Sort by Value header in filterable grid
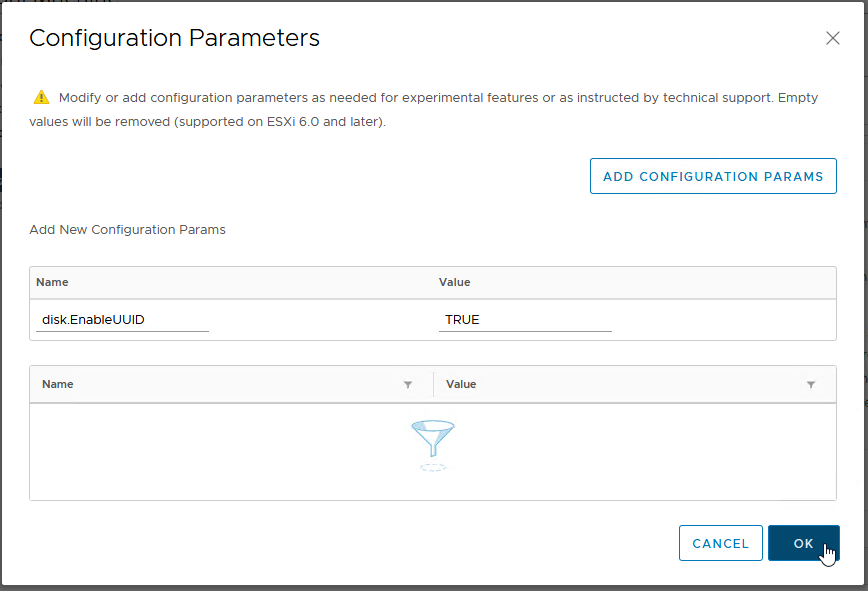This screenshot has height=591, width=868. (x=461, y=384)
